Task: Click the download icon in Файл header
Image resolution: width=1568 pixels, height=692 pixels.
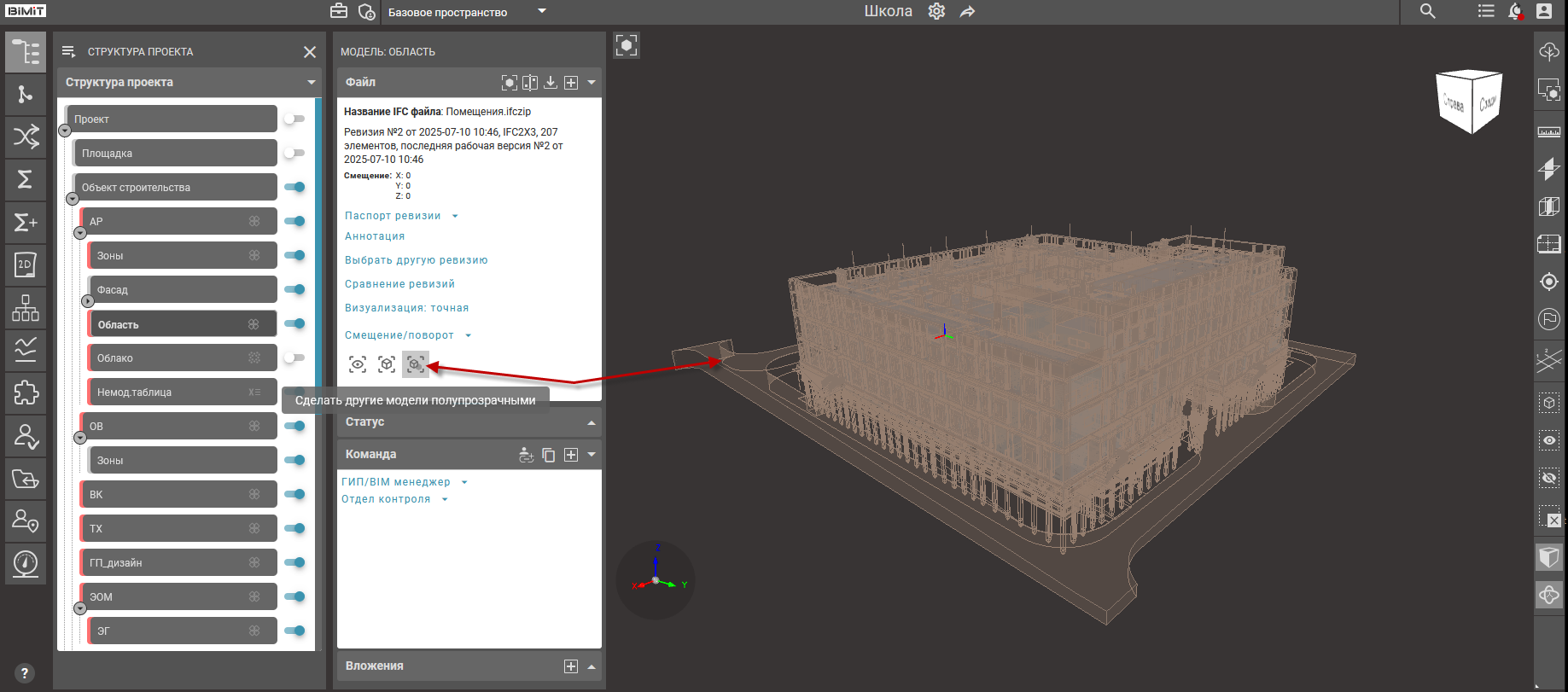Action: [x=551, y=83]
